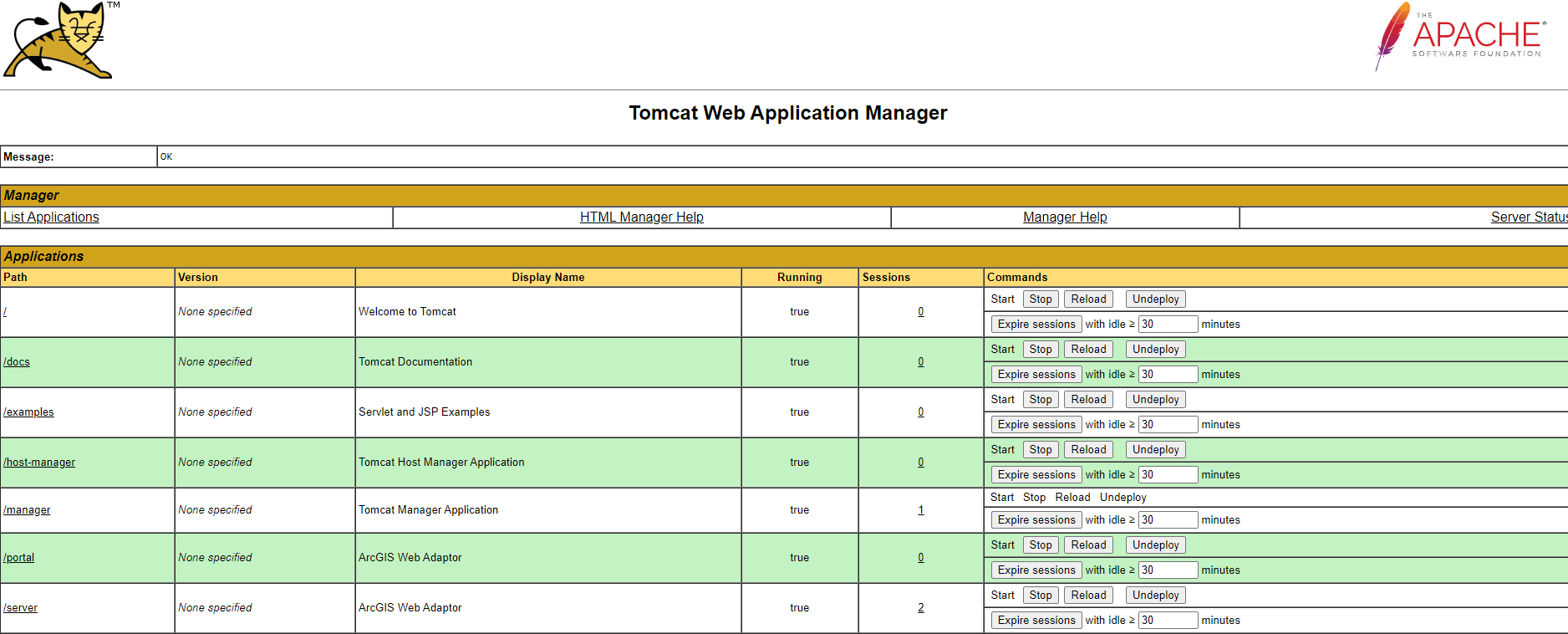The image size is (1568, 634).
Task: Stop the Tomcat Documentation application
Action: [x=1041, y=350]
